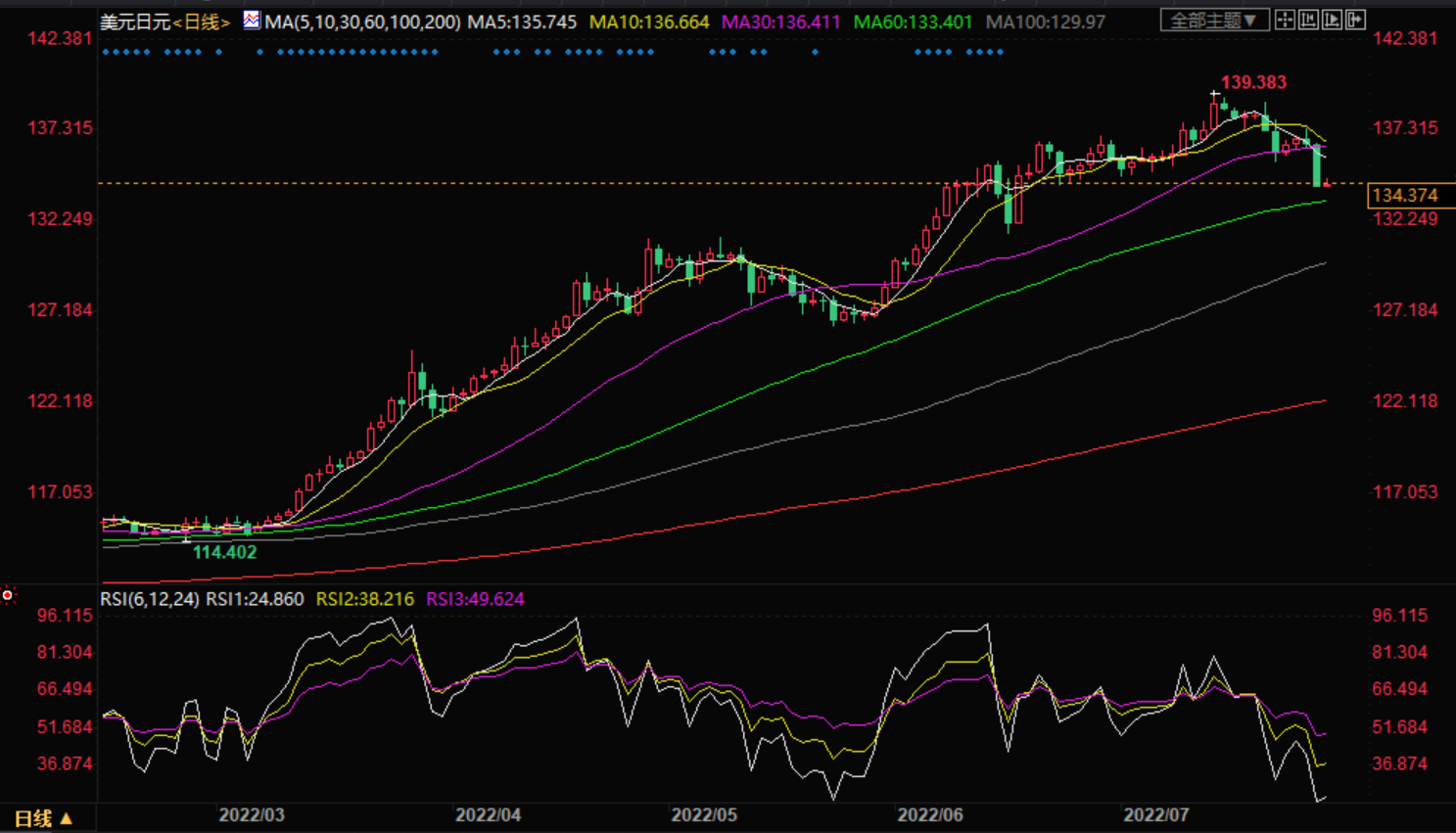1456x833 pixels.
Task: Click the 2022/05 date on time axis
Action: 703,815
